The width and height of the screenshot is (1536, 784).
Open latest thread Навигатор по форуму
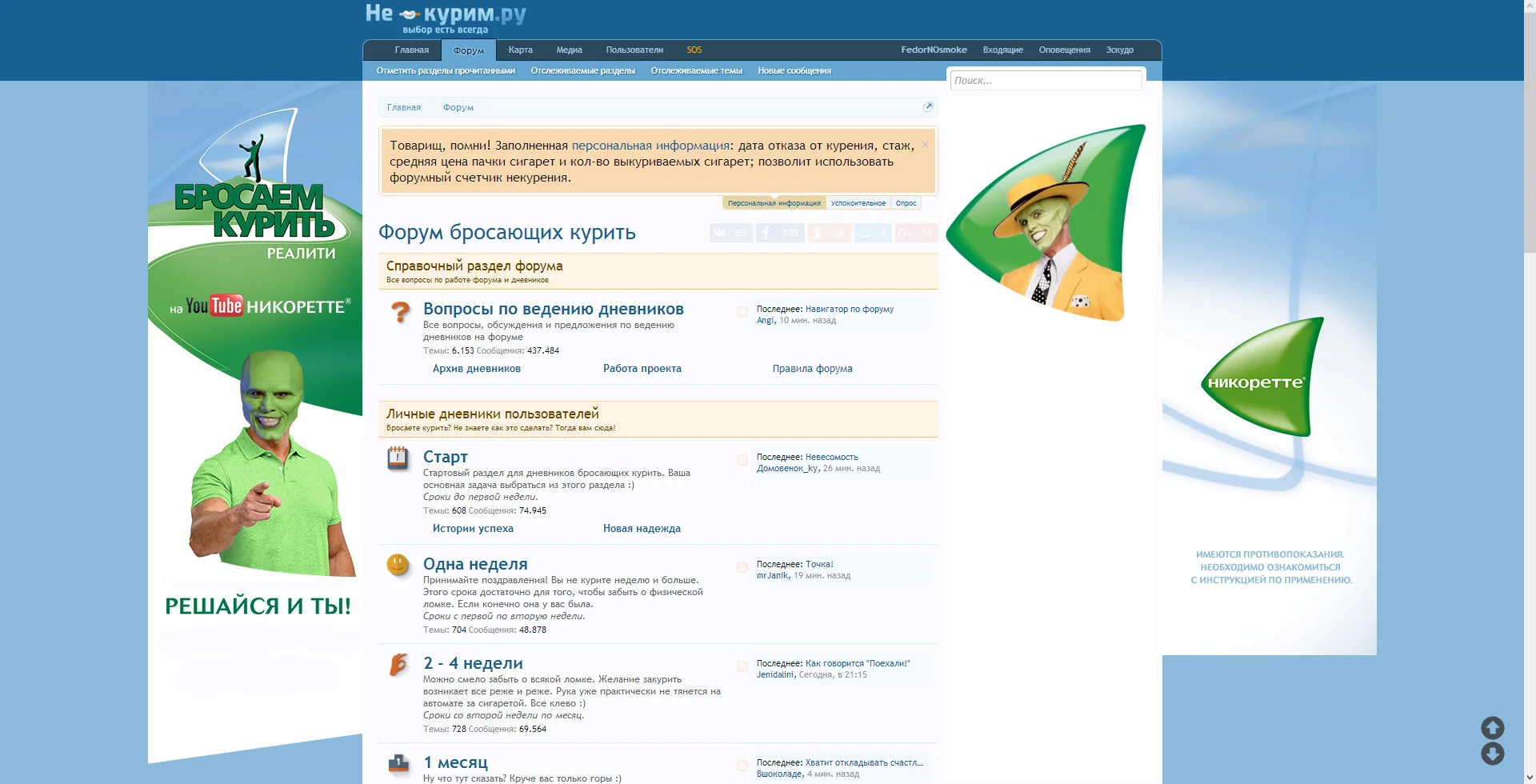(850, 309)
